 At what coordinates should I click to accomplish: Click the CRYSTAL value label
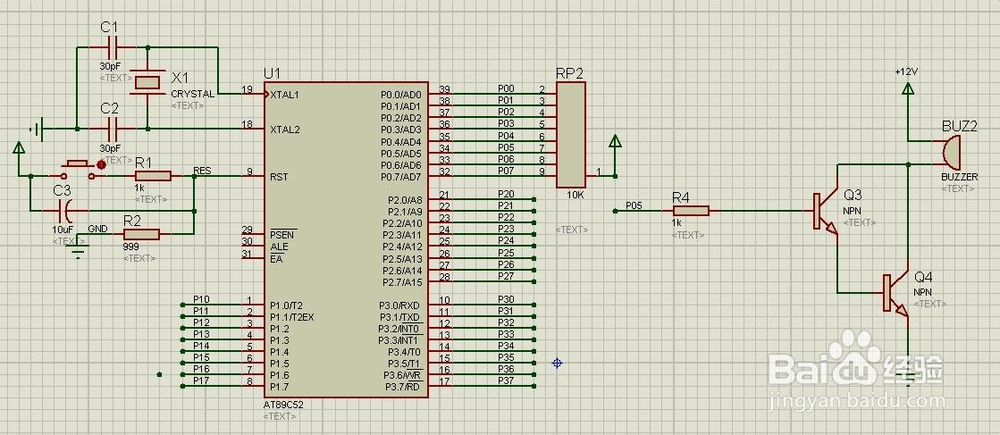(193, 94)
